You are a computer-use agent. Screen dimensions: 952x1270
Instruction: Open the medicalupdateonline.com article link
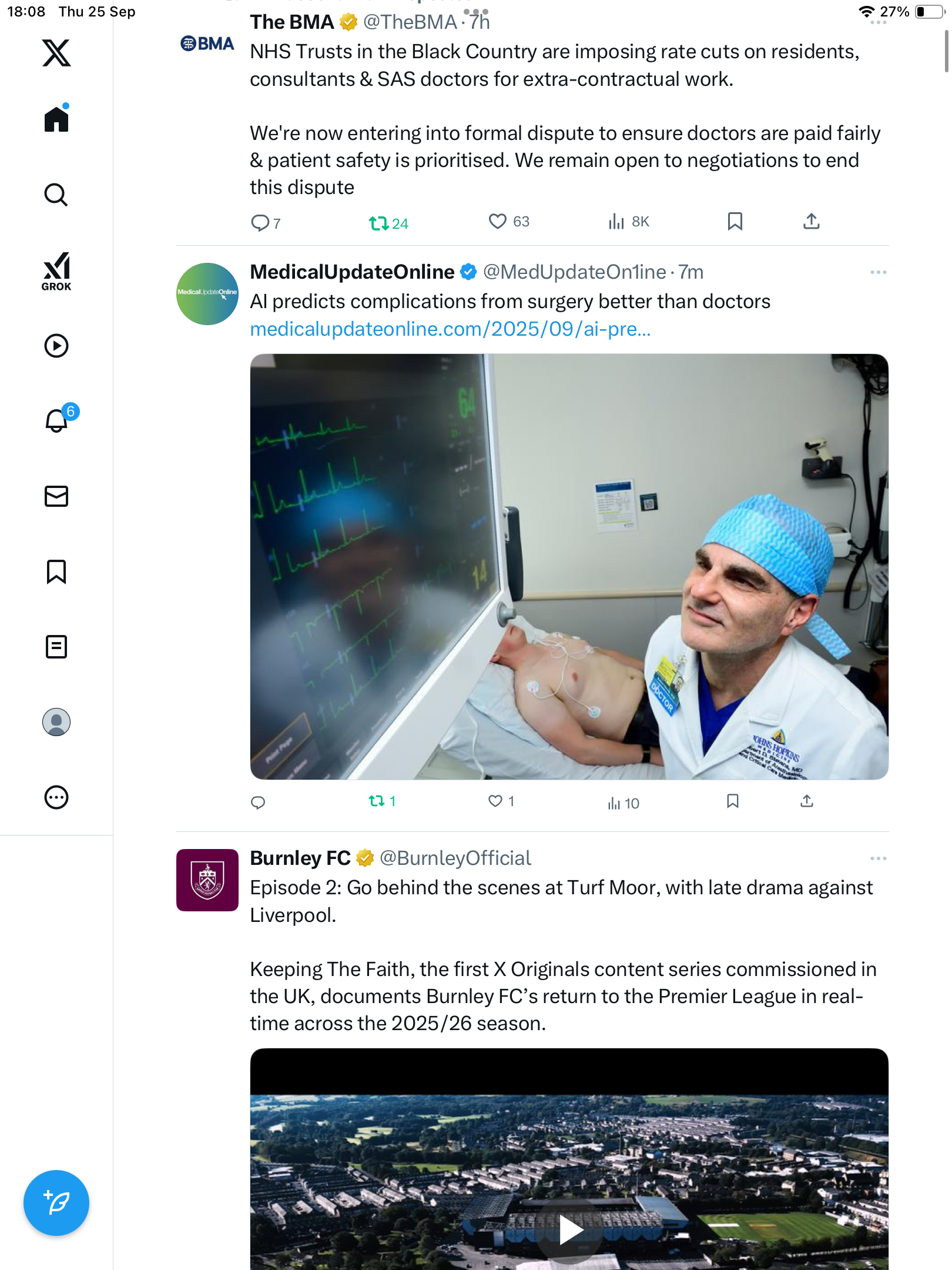pyautogui.click(x=450, y=329)
